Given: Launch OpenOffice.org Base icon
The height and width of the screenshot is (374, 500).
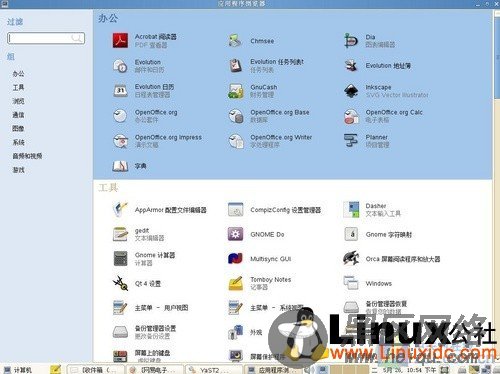Looking at the screenshot, I should pyautogui.click(x=235, y=116).
